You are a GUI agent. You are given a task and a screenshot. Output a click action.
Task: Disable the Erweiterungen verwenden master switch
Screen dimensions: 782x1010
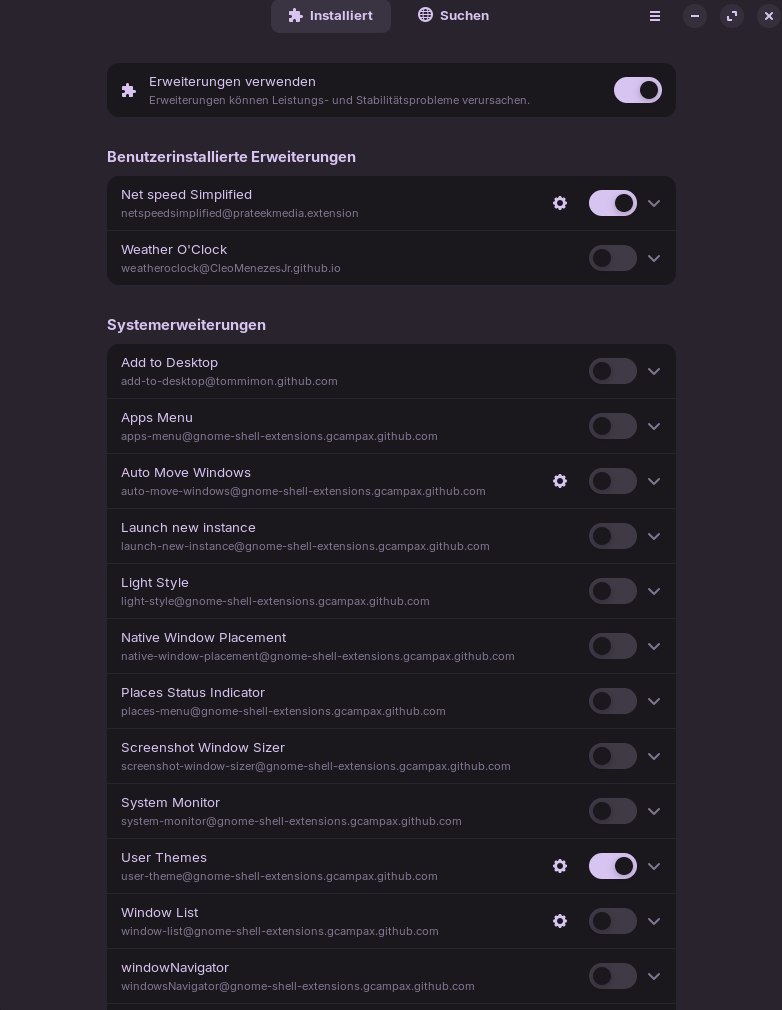(637, 90)
